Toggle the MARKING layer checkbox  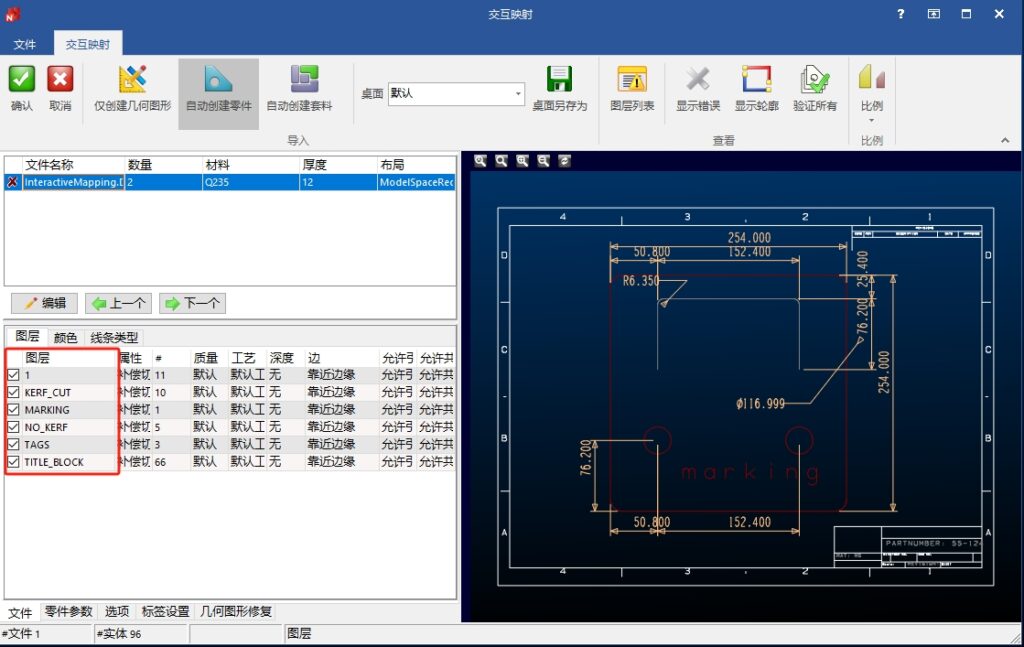pyautogui.click(x=13, y=410)
